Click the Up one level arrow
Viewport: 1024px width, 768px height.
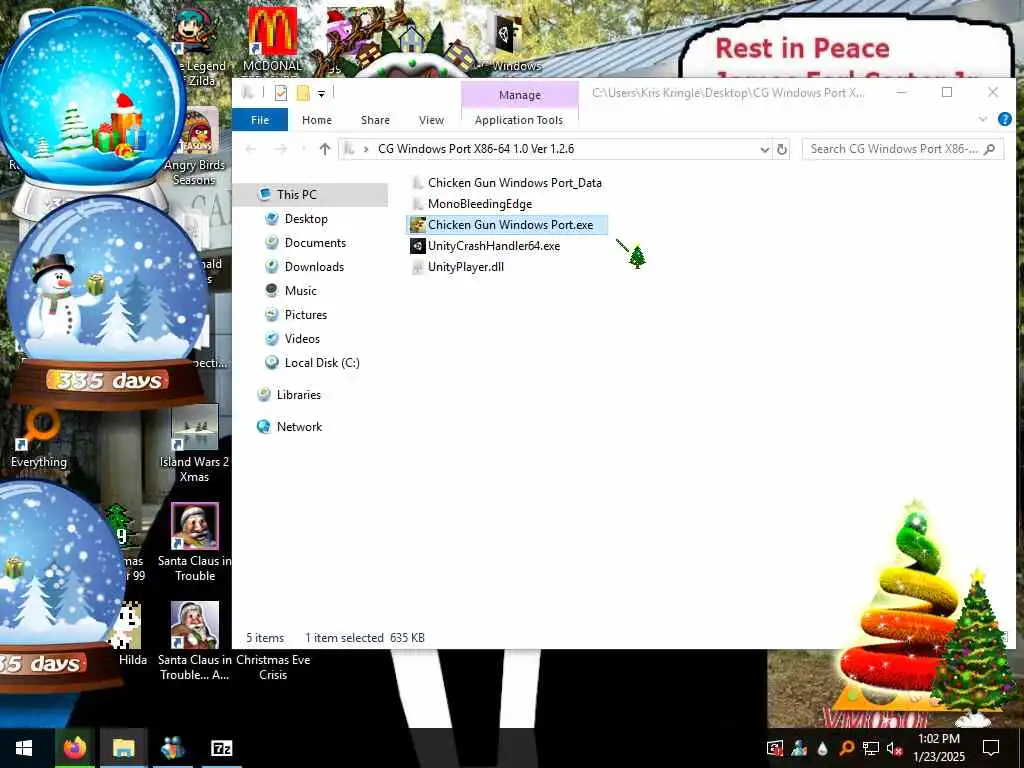[x=325, y=149]
